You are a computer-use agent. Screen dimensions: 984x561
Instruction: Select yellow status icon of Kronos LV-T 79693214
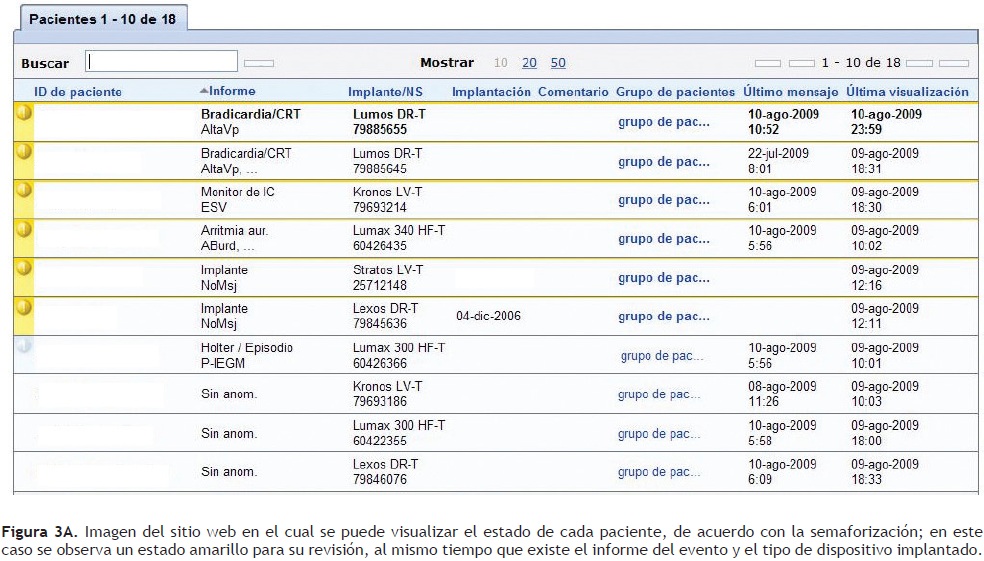pos(23,190)
